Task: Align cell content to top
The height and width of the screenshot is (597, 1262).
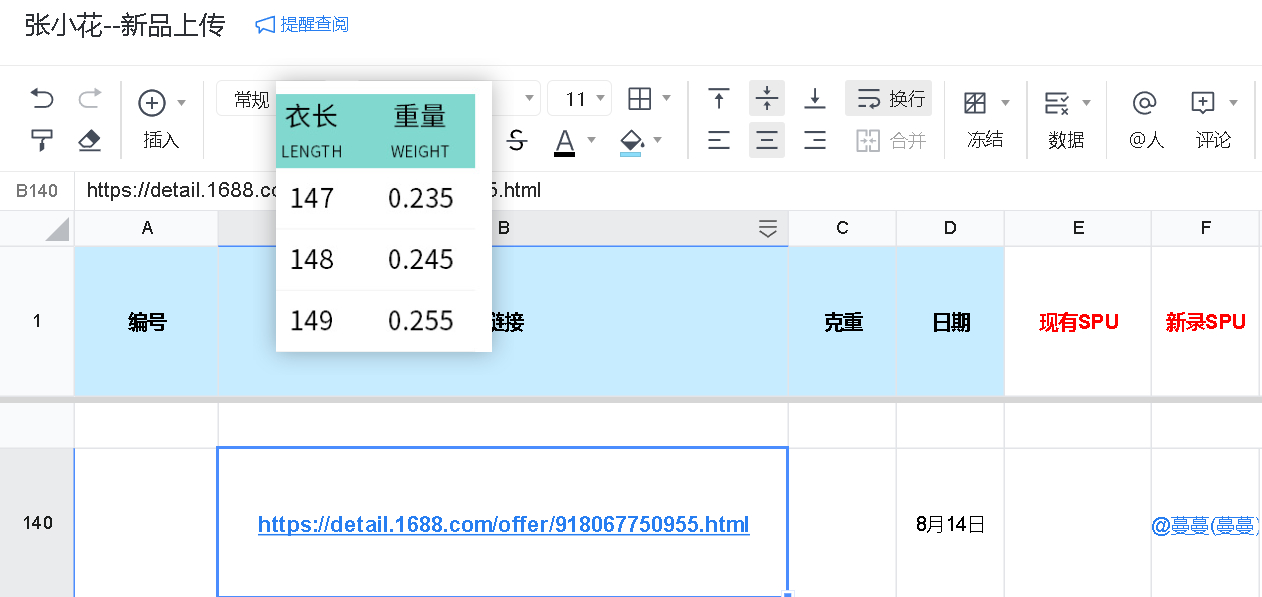Action: pos(718,98)
